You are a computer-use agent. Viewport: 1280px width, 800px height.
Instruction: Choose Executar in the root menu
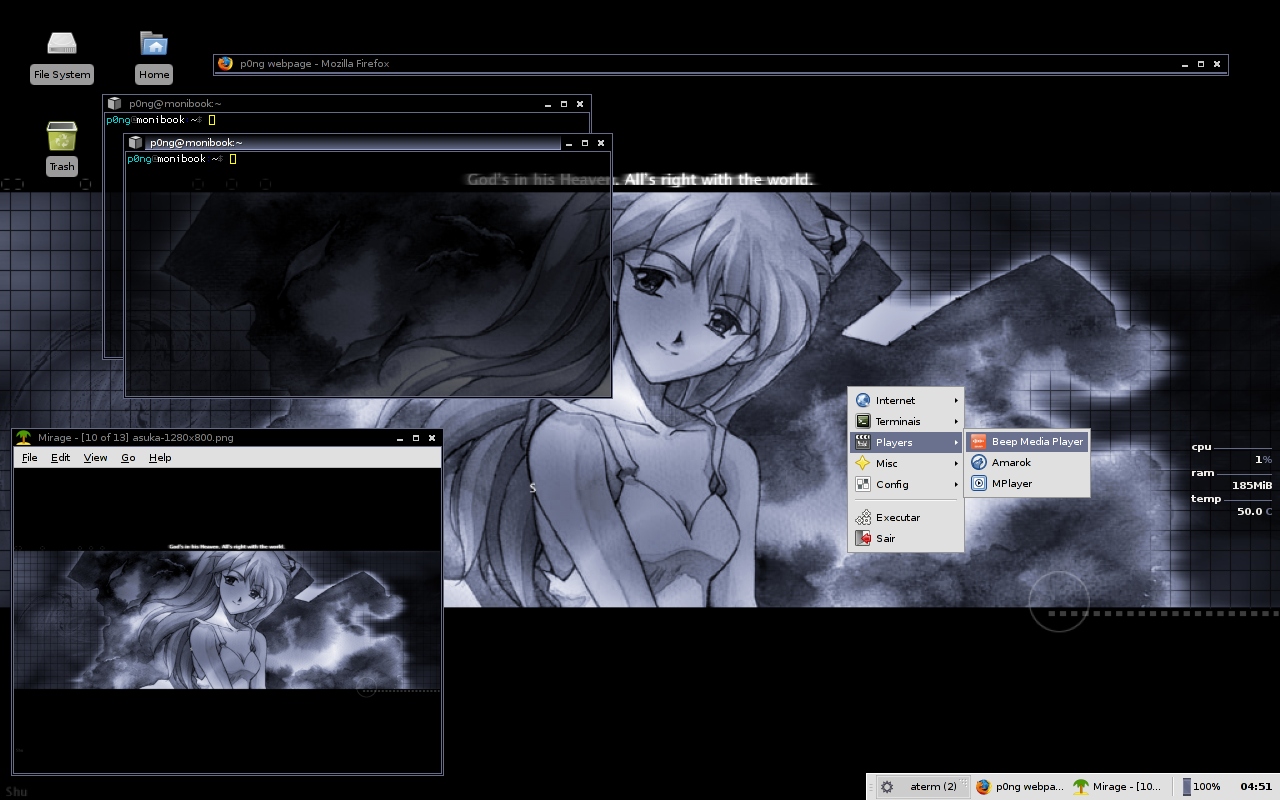tap(906, 517)
